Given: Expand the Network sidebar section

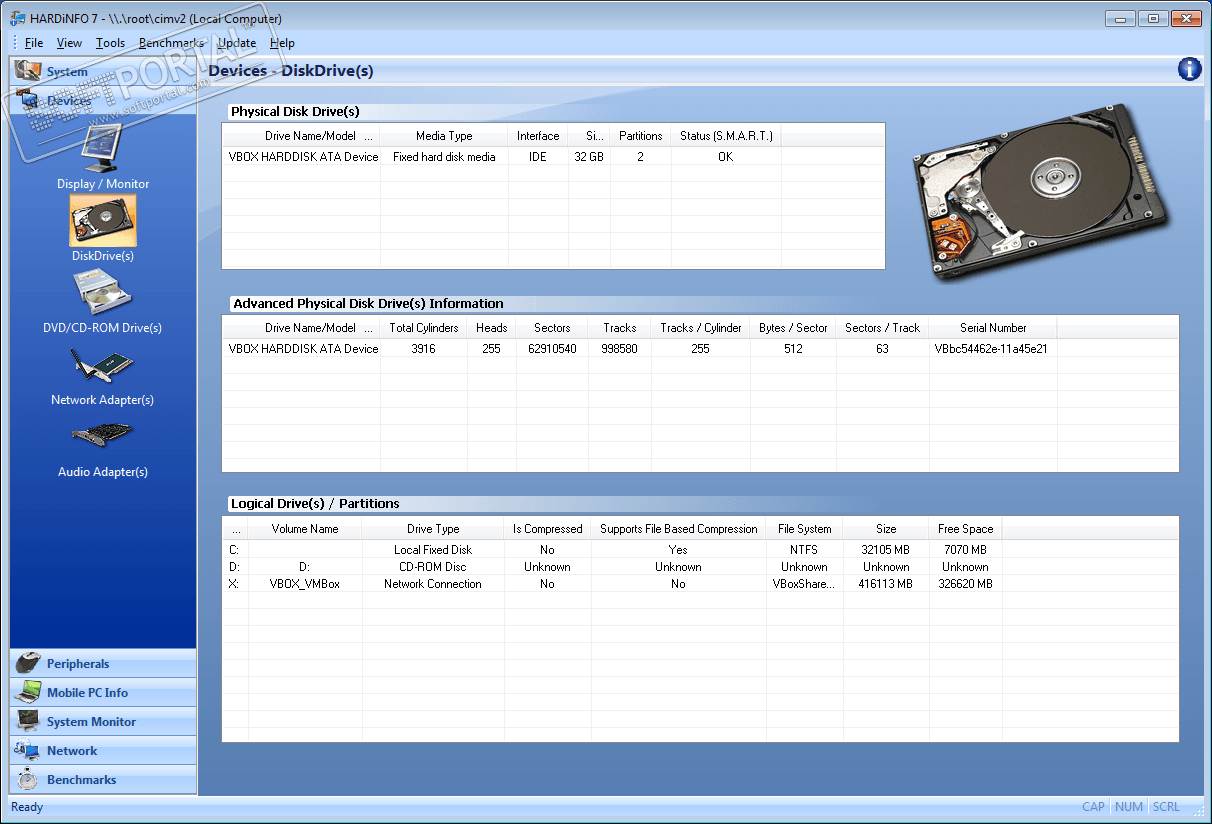Looking at the screenshot, I should (x=103, y=750).
